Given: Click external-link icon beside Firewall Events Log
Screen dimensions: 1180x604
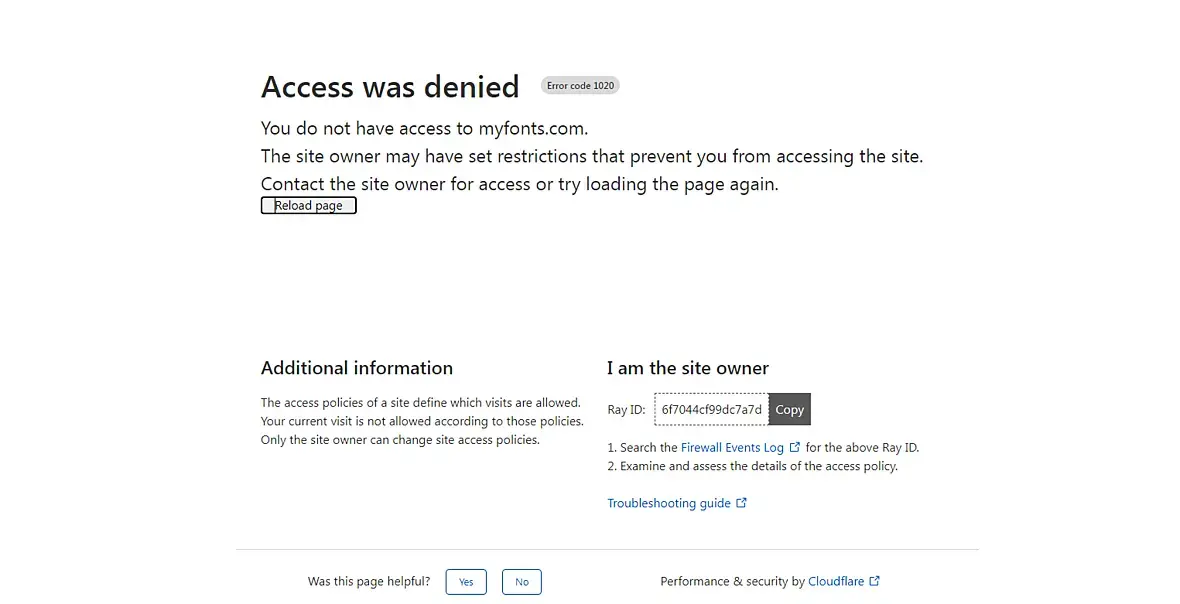Looking at the screenshot, I should coord(795,448).
